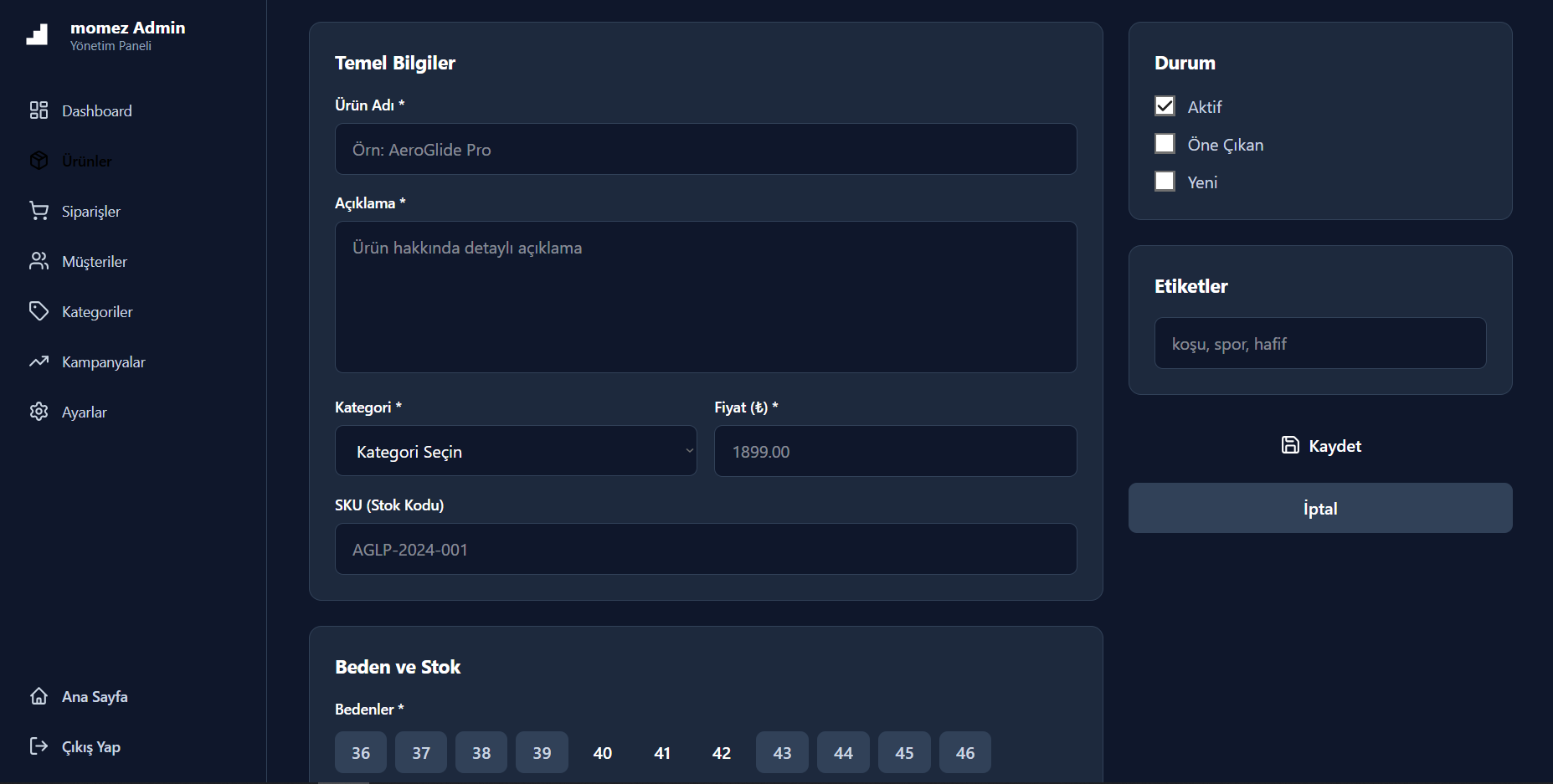1553x784 pixels.
Task: Click the Ayarlar gear icon
Action: tap(39, 412)
